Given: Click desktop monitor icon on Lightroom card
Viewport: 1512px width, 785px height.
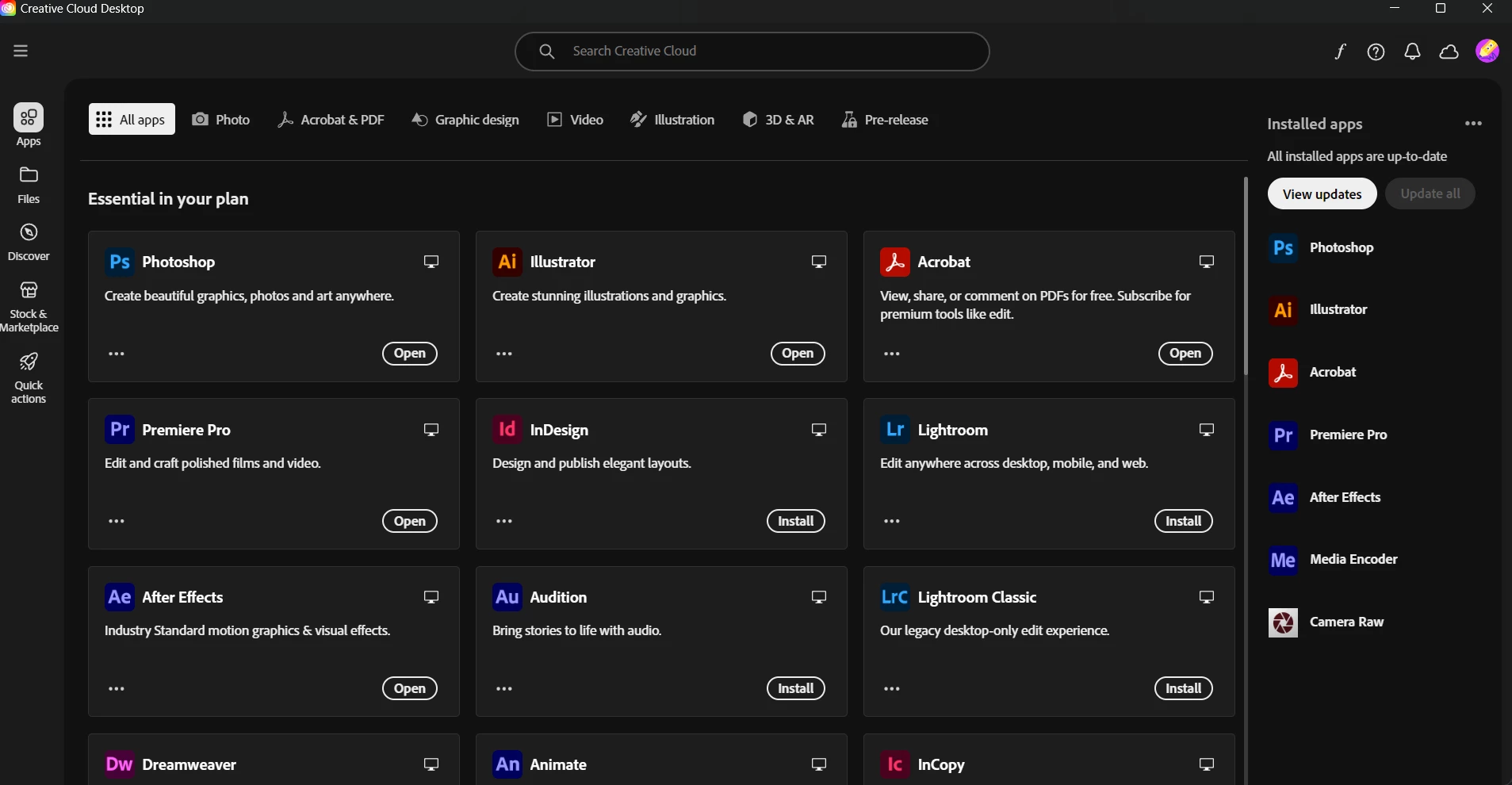Looking at the screenshot, I should coord(1207,429).
